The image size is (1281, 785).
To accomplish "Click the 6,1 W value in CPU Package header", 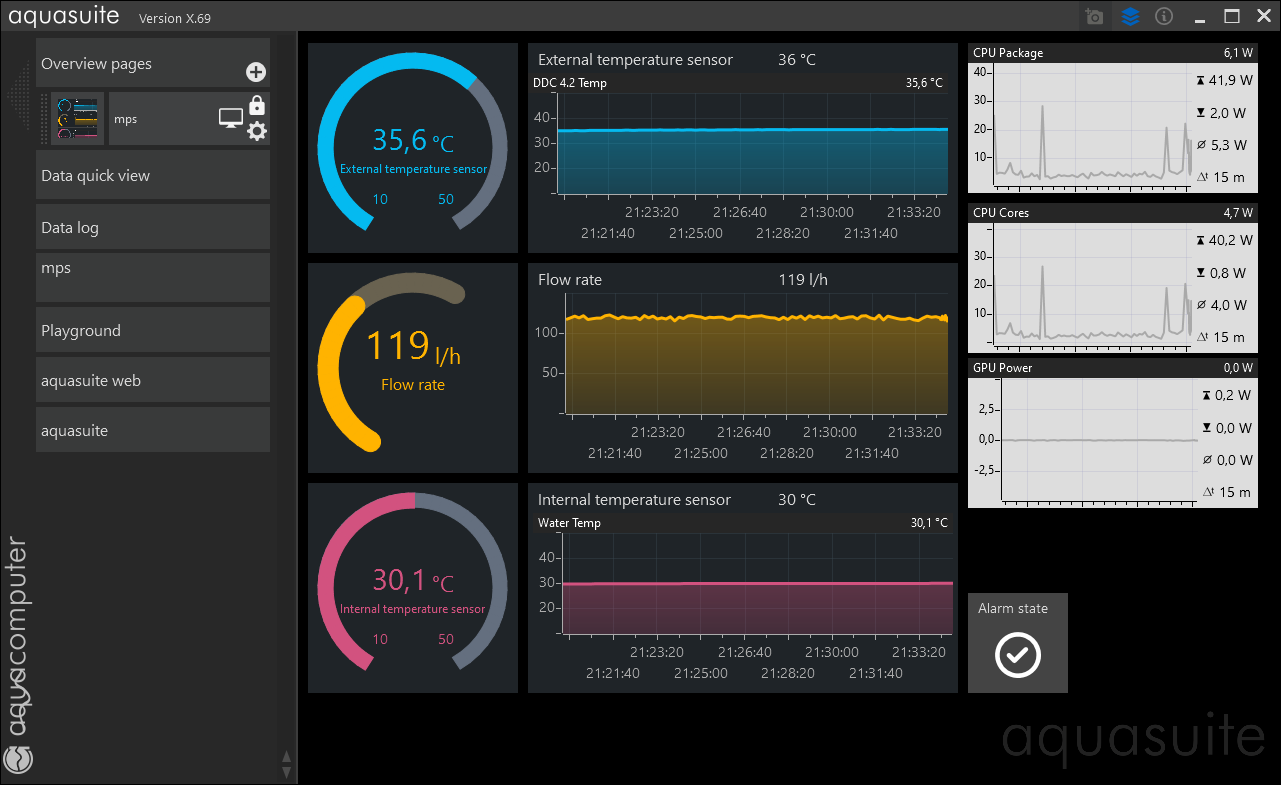I will [x=1237, y=53].
